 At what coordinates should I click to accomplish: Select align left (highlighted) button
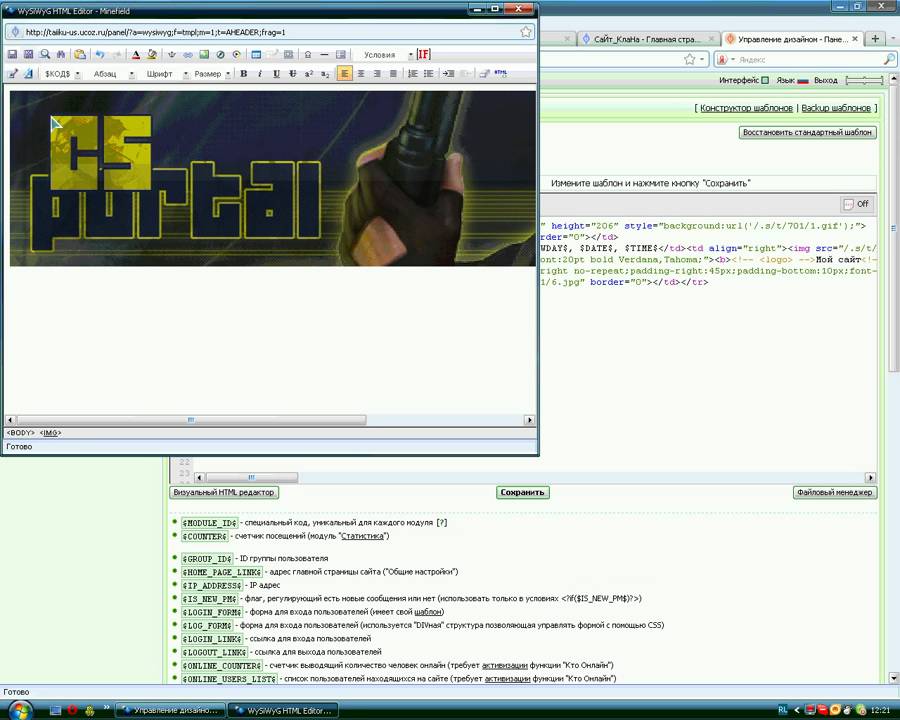pos(344,73)
